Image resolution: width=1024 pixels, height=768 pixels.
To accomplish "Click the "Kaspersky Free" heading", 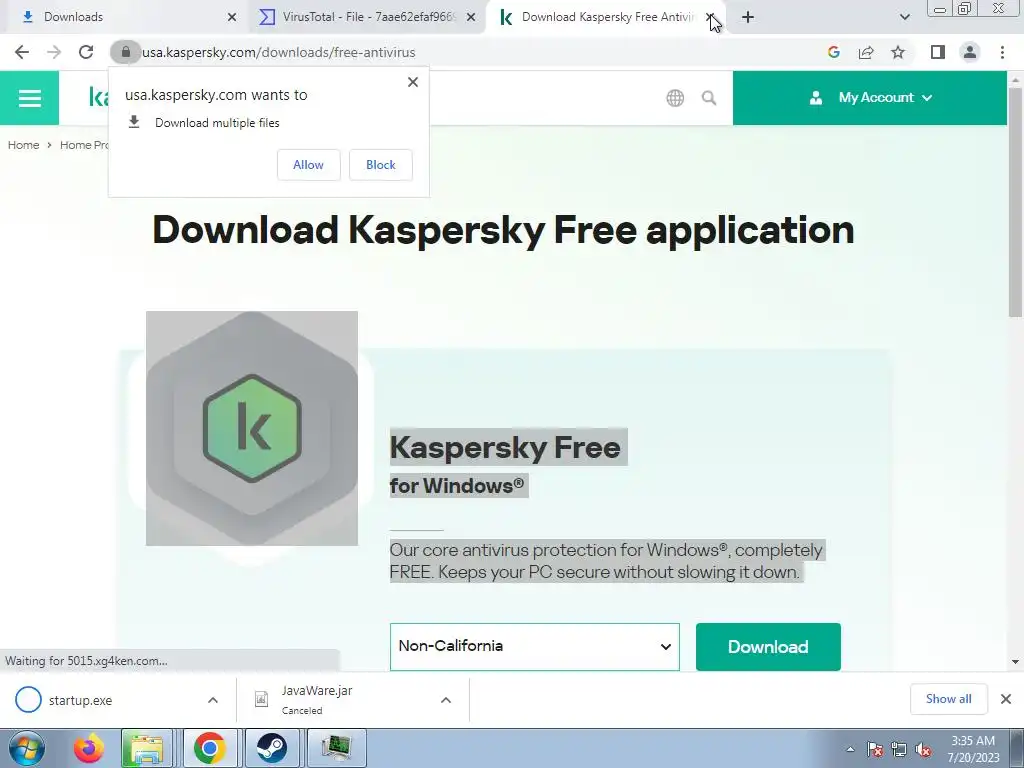I will point(505,447).
